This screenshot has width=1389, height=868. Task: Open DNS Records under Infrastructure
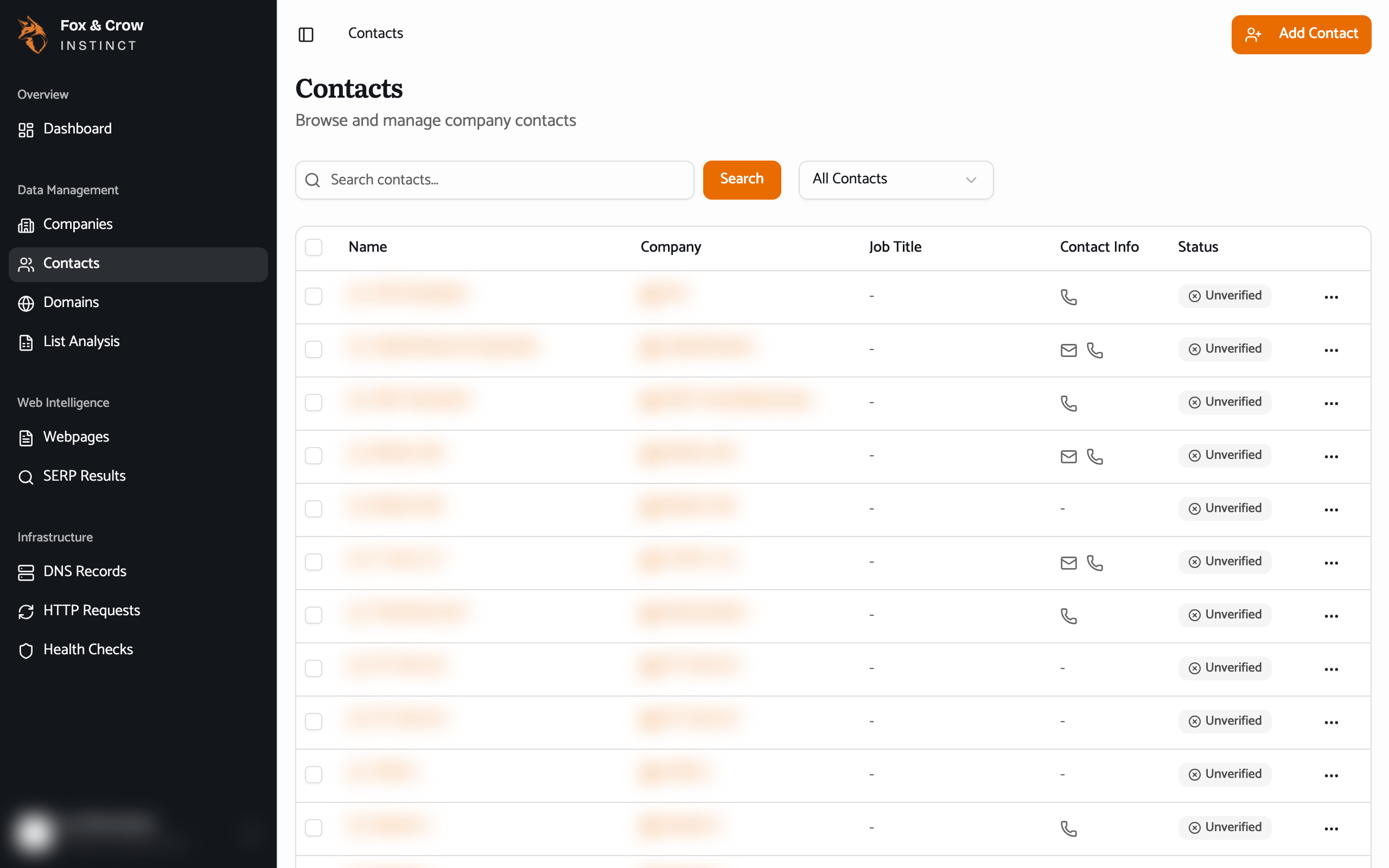tap(138, 572)
